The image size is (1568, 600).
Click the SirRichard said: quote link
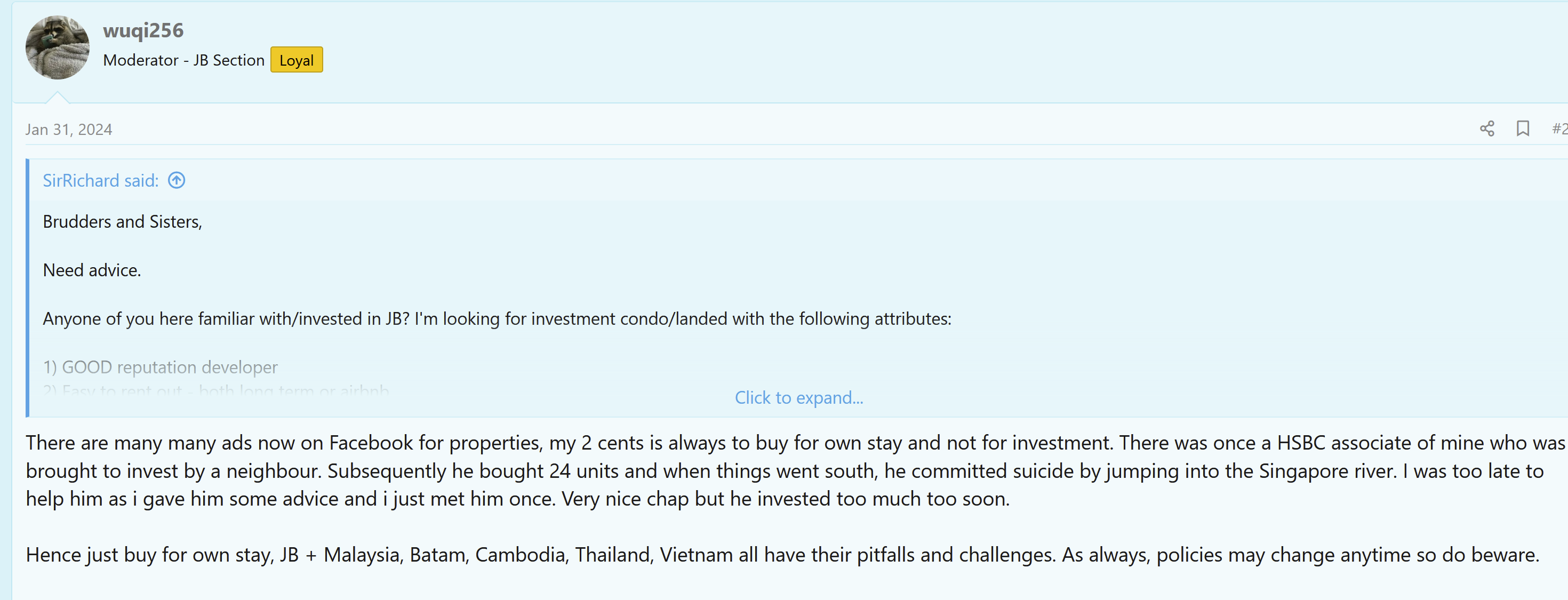[100, 180]
